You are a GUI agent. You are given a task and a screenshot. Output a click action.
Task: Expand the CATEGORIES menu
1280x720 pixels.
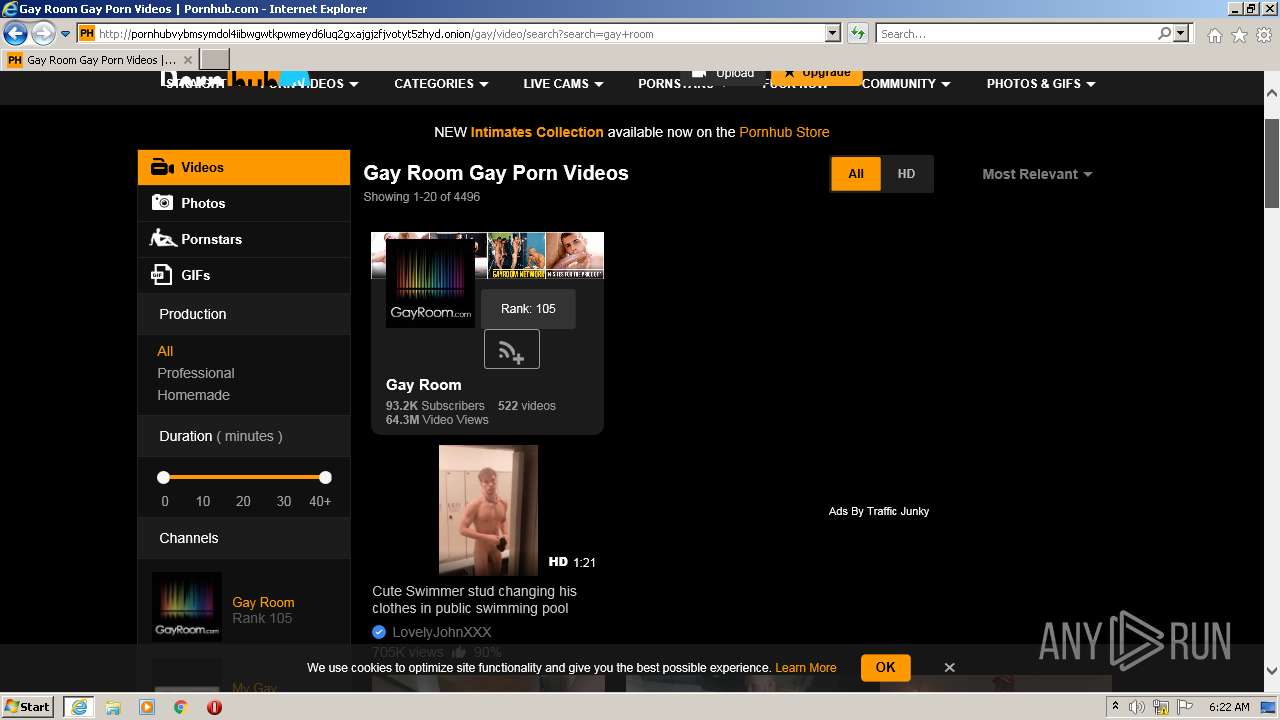click(441, 84)
